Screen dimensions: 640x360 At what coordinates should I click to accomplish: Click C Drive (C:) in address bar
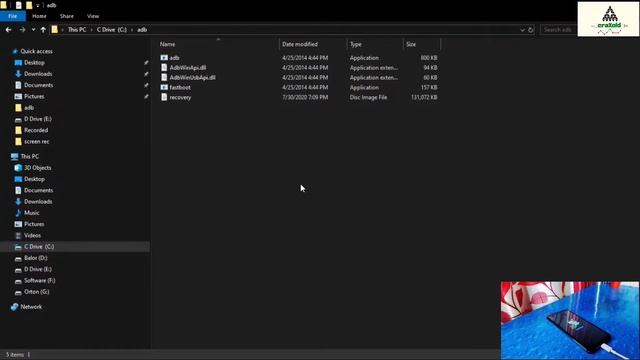tap(111, 29)
